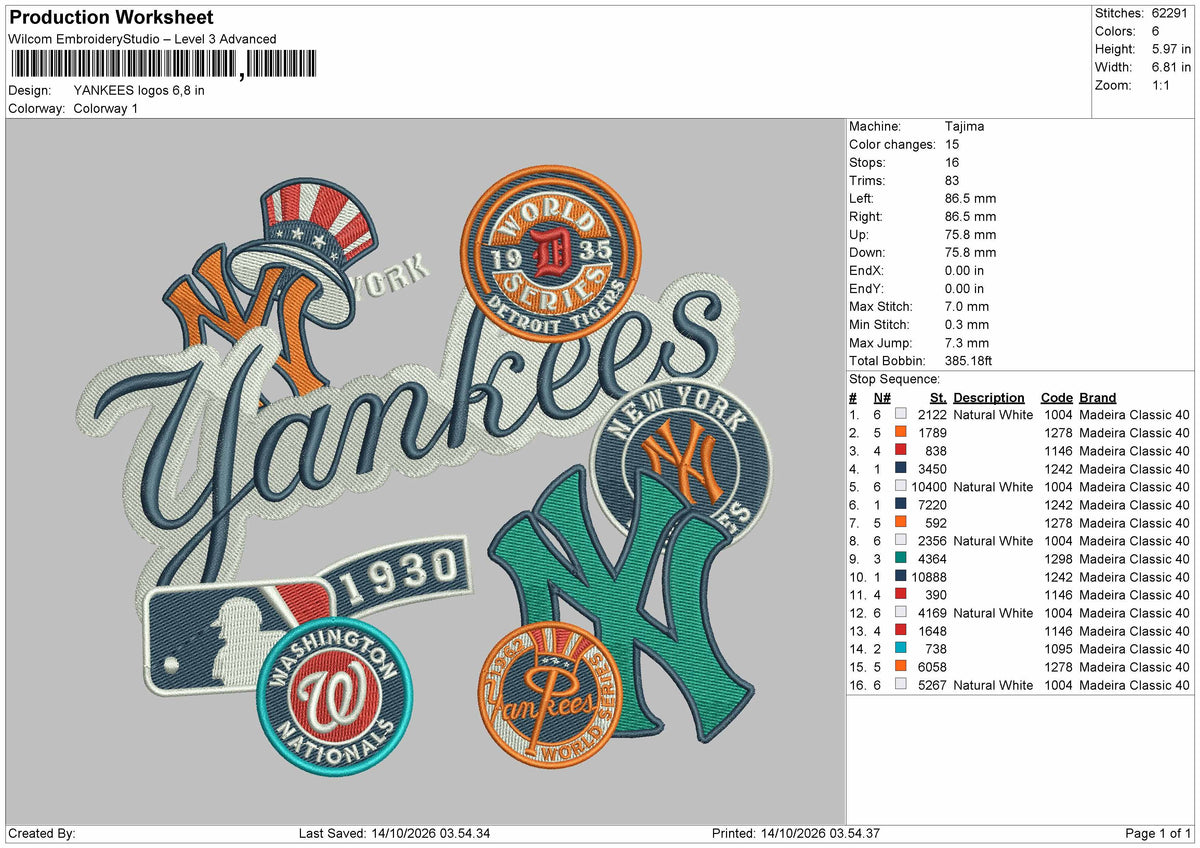The height and width of the screenshot is (848, 1200).
Task: Click stitch count 1648 in stop 13
Action: [x=932, y=631]
